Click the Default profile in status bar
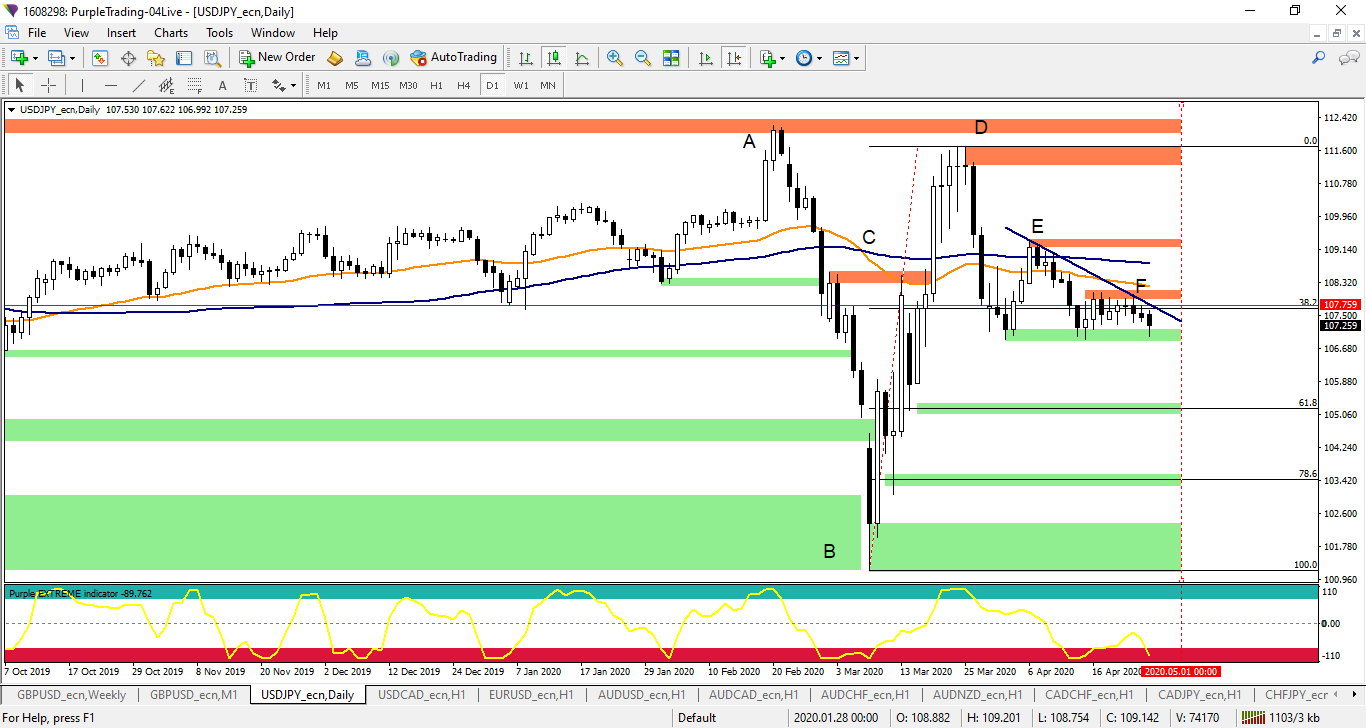This screenshot has width=1366, height=728. (x=697, y=717)
